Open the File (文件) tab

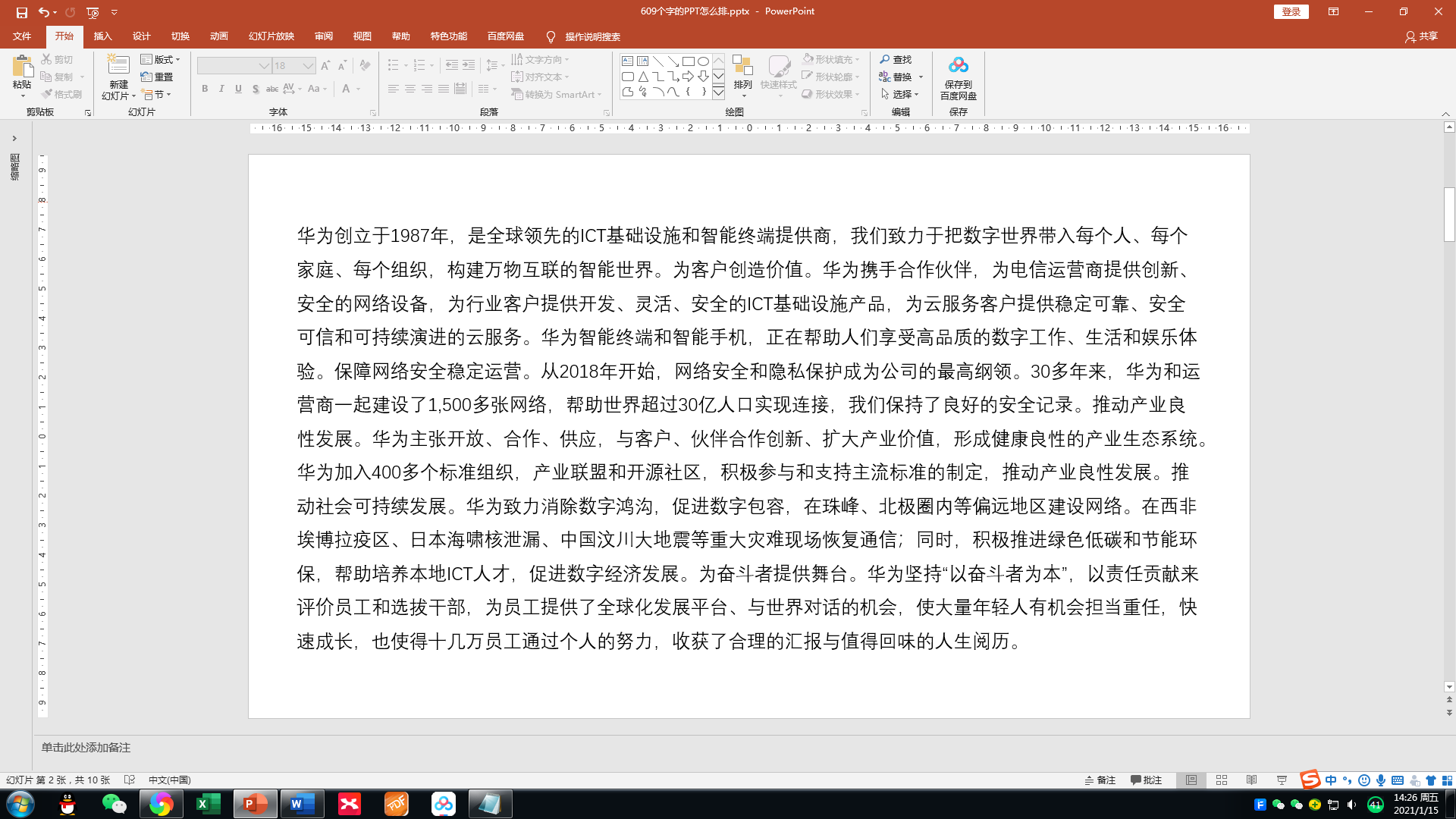[22, 36]
